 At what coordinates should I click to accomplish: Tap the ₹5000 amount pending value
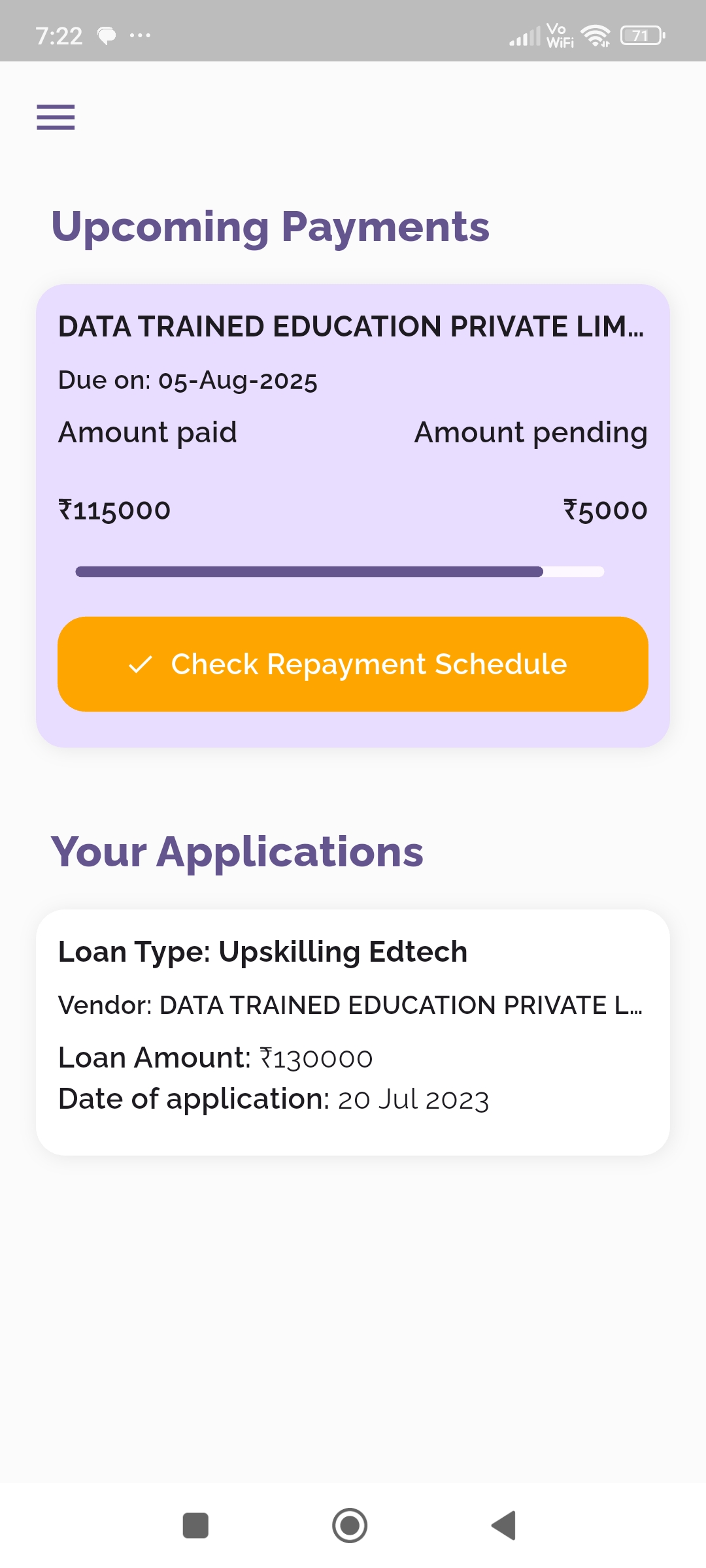pos(605,510)
